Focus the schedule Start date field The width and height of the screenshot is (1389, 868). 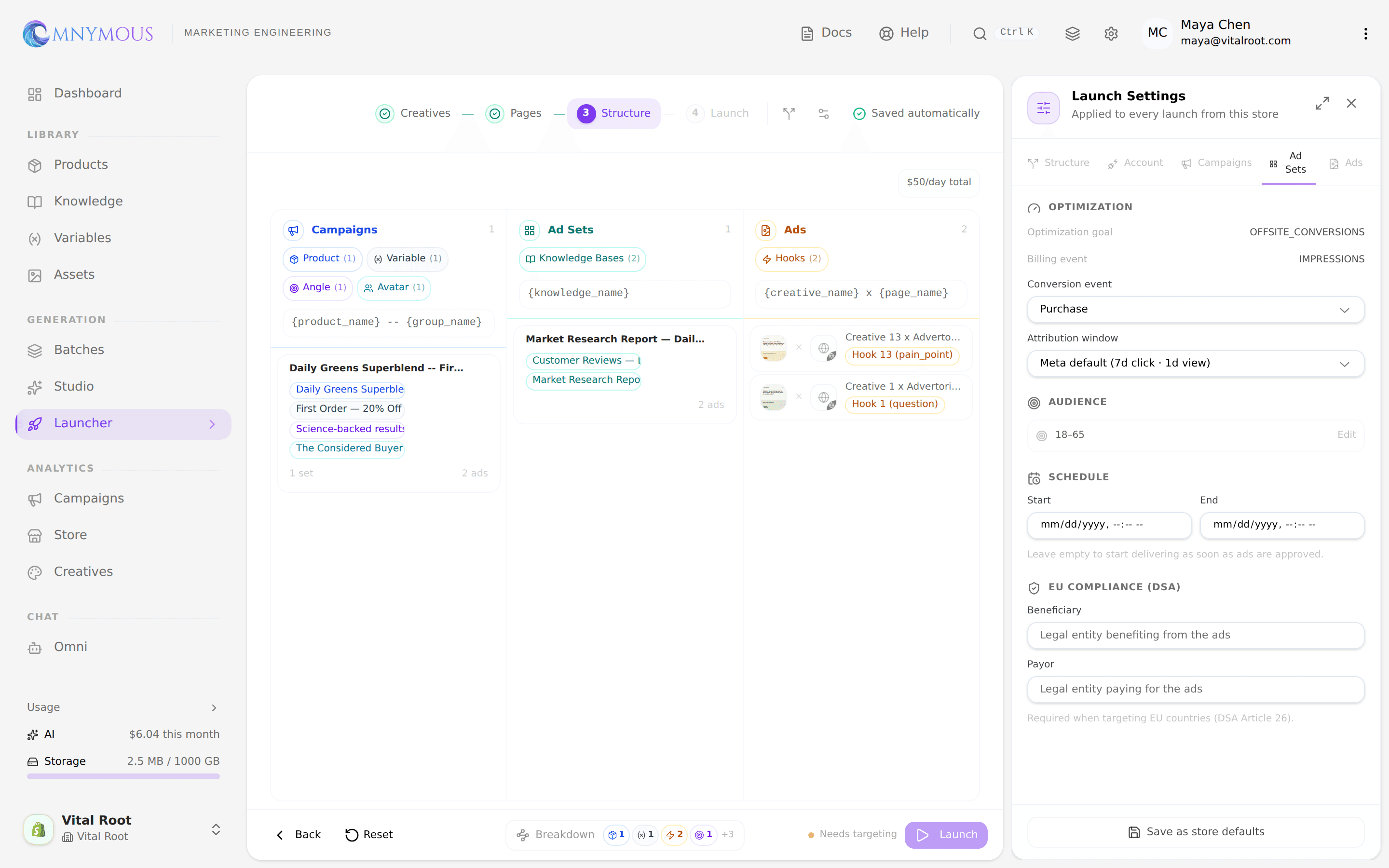[x=1109, y=525]
